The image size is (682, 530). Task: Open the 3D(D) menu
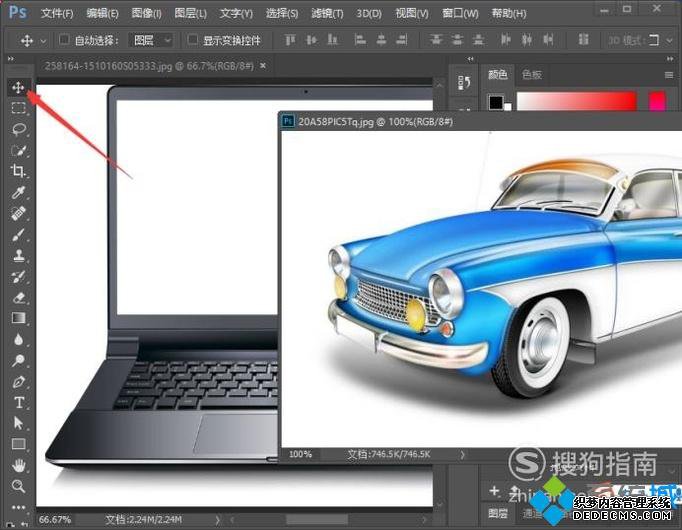(x=369, y=13)
